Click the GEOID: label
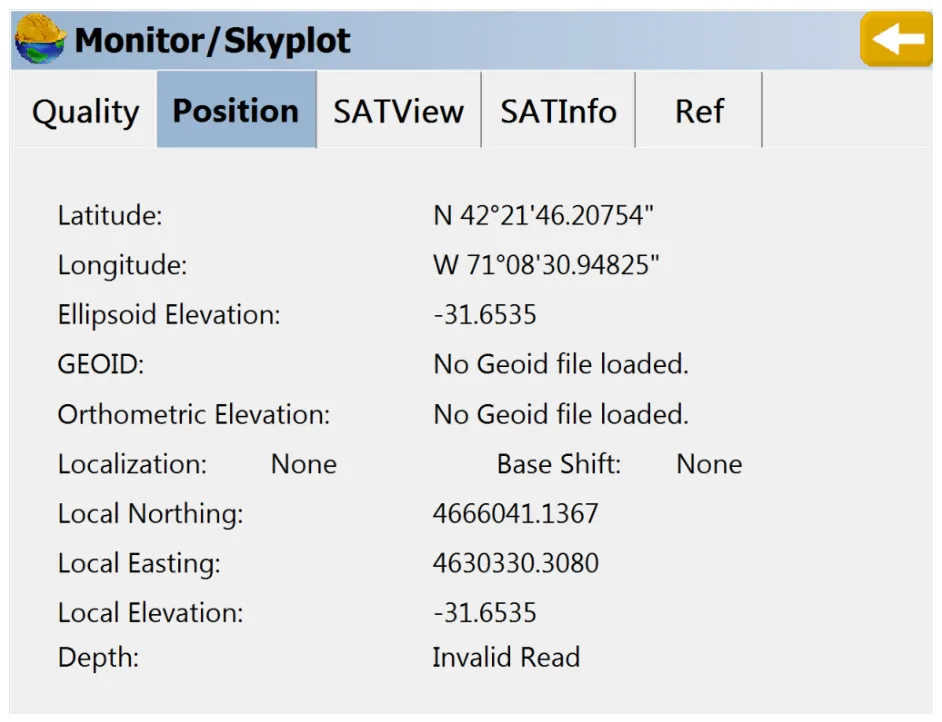Image resolution: width=942 pixels, height=722 pixels. tap(101, 364)
